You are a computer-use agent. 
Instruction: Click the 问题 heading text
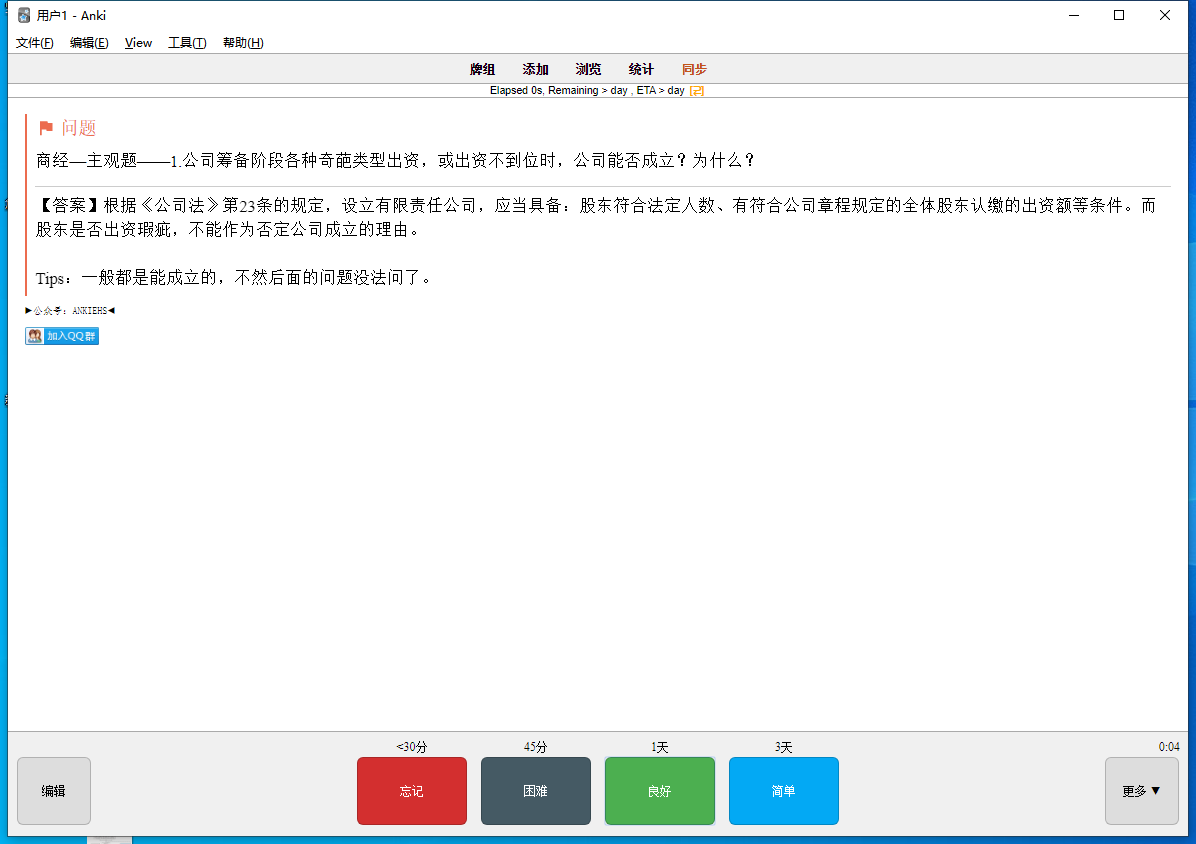pyautogui.click(x=79, y=128)
